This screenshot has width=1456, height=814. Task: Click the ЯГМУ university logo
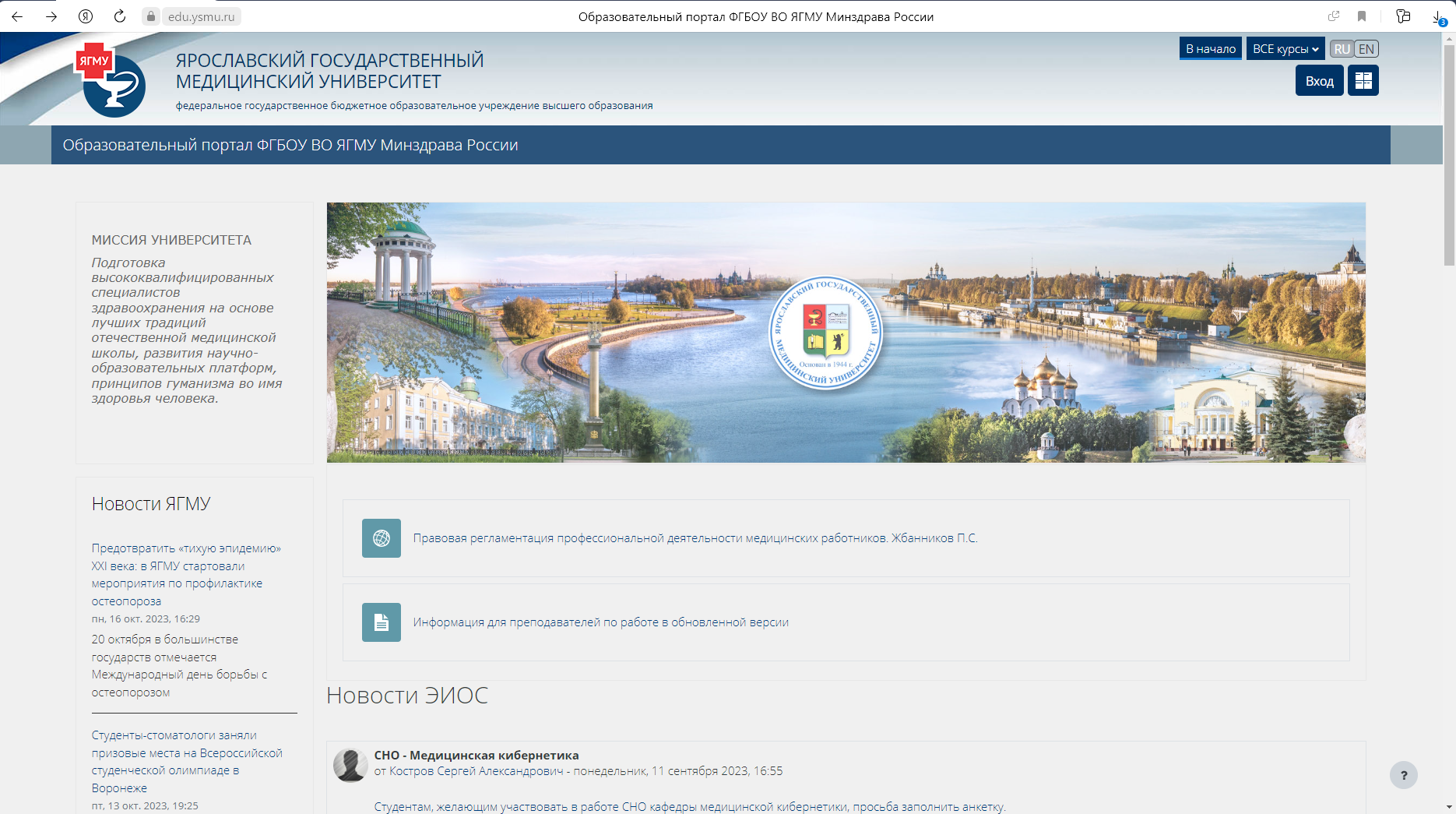pos(111,80)
